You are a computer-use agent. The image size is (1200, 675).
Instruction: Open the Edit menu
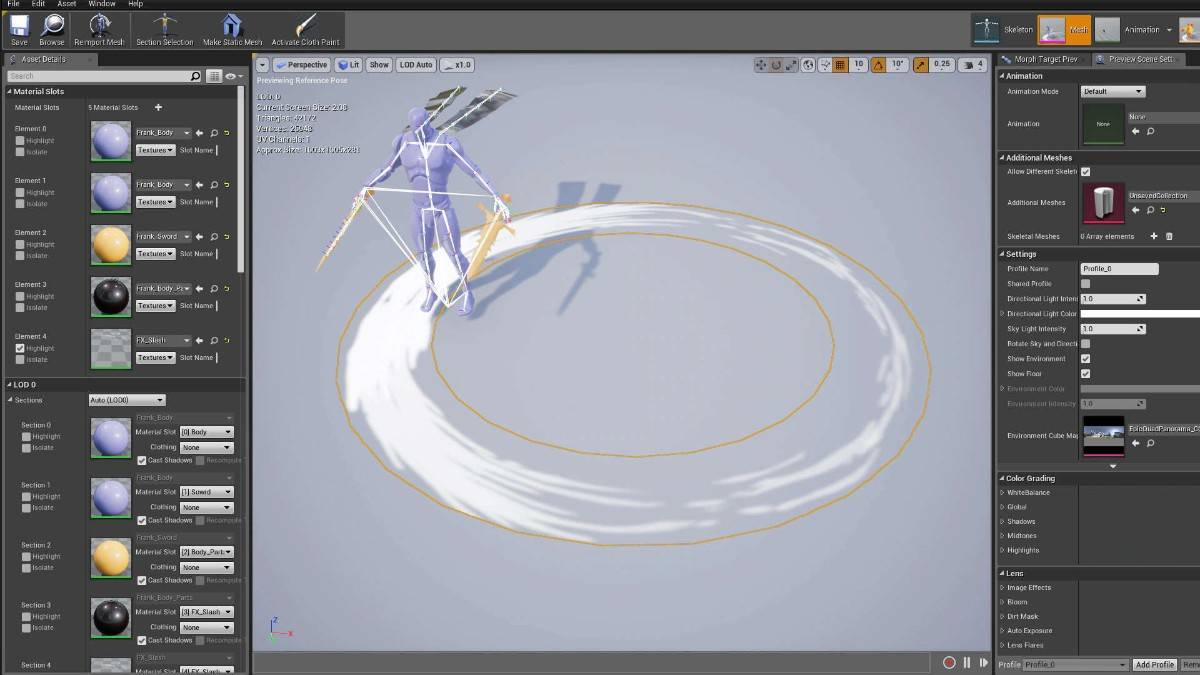(x=39, y=4)
